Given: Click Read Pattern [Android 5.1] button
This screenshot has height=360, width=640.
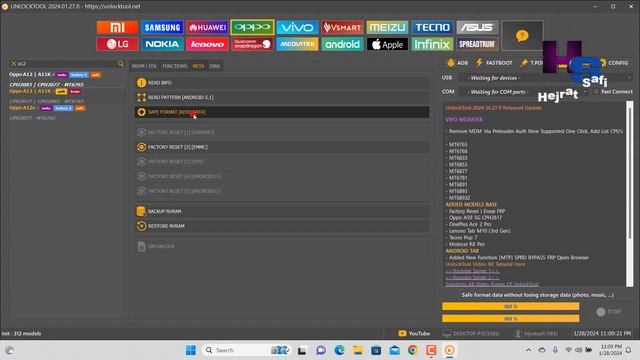Looking at the screenshot, I should pyautogui.click(x=282, y=97).
